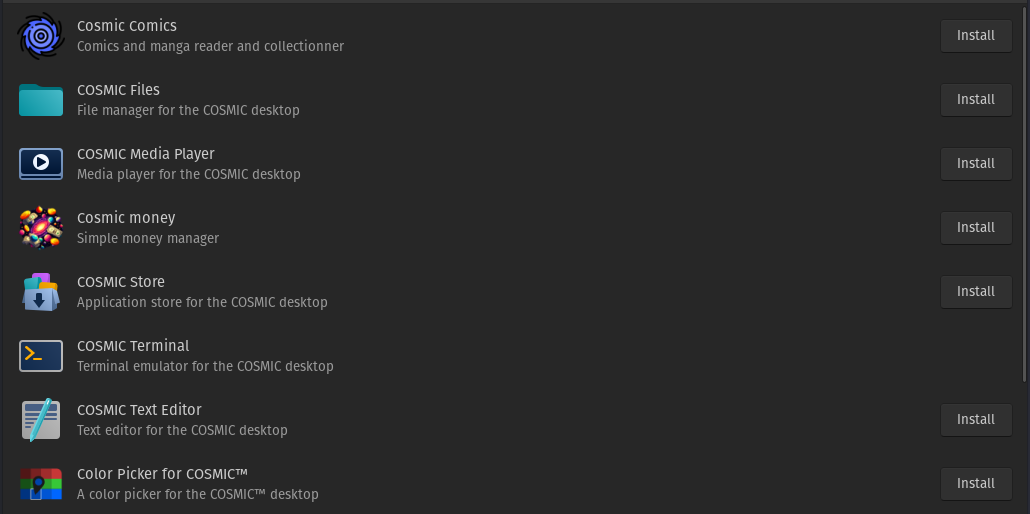Click the Cosmic Comics black hole icon

click(x=41, y=35)
